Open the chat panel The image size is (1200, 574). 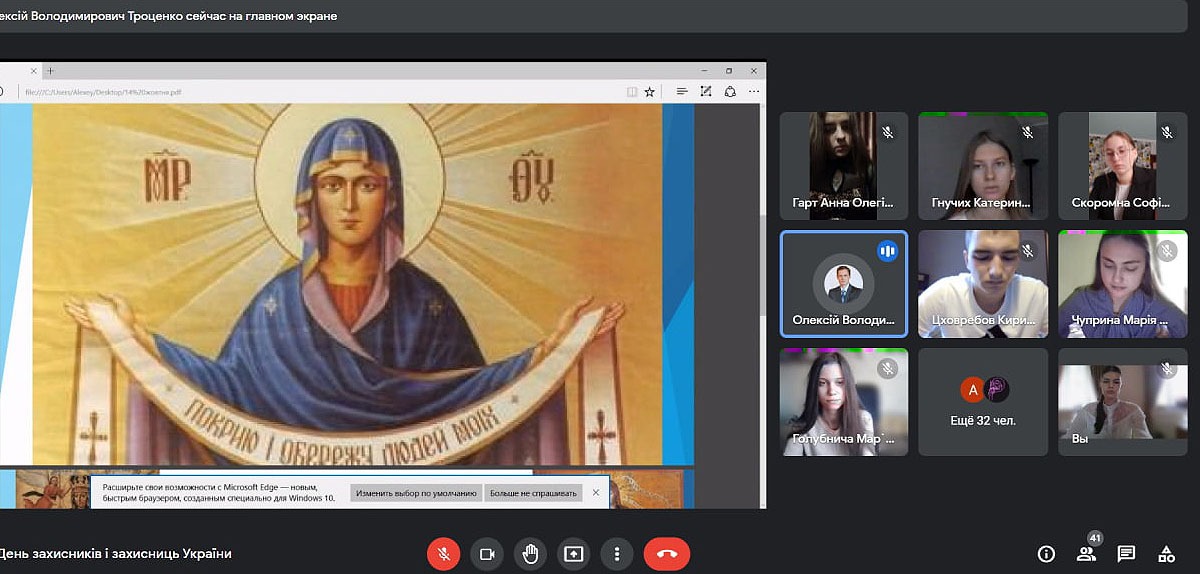click(x=1126, y=553)
